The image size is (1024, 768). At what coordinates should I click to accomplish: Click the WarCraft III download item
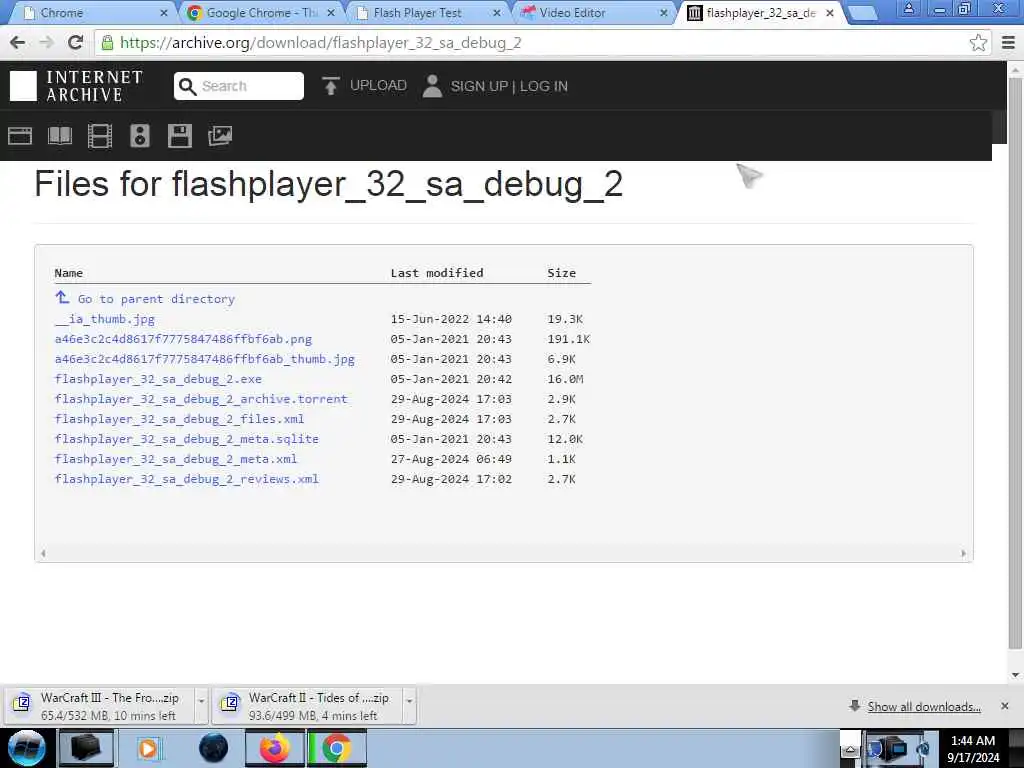pos(101,706)
